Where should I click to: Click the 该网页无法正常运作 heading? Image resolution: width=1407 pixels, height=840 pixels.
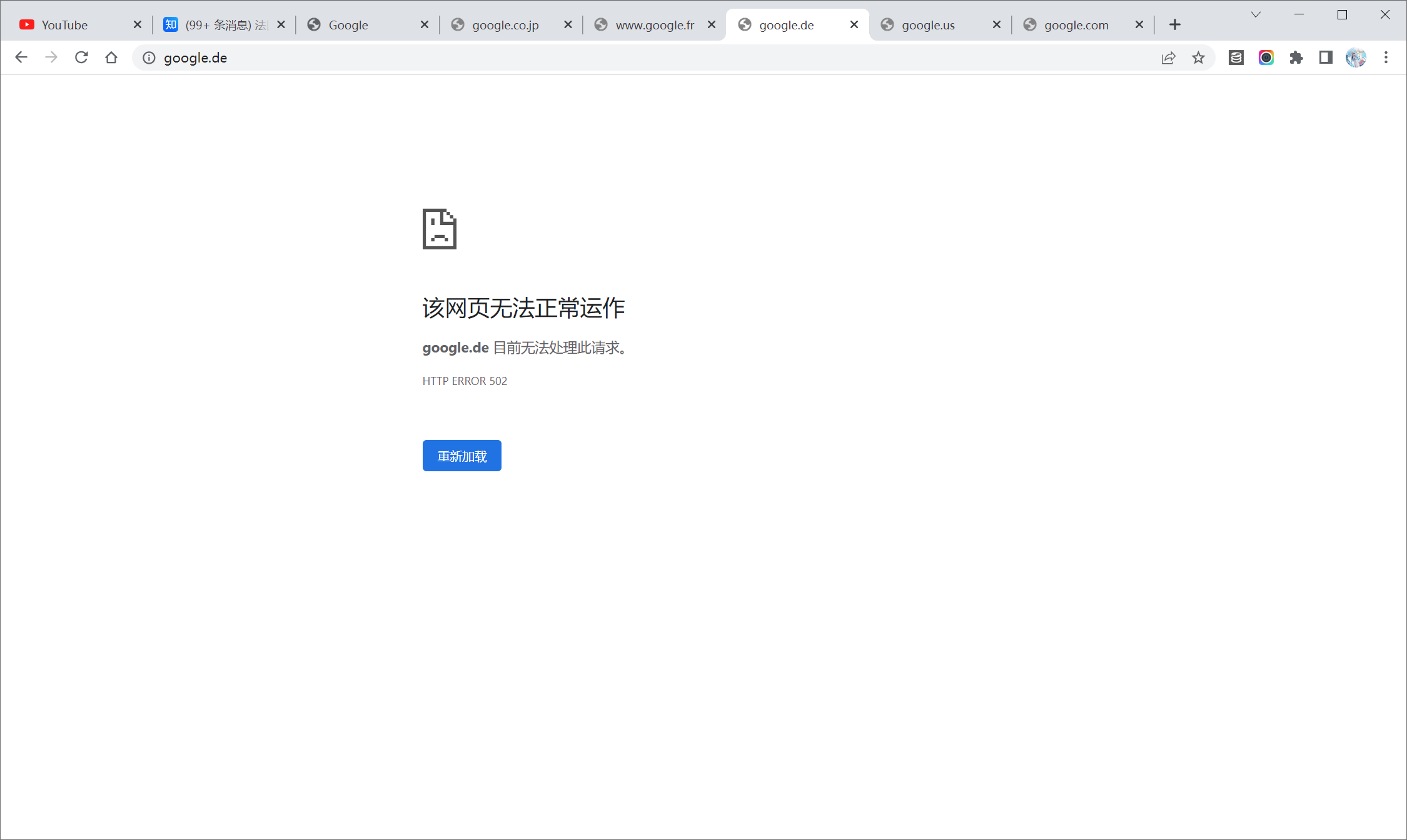tap(523, 308)
